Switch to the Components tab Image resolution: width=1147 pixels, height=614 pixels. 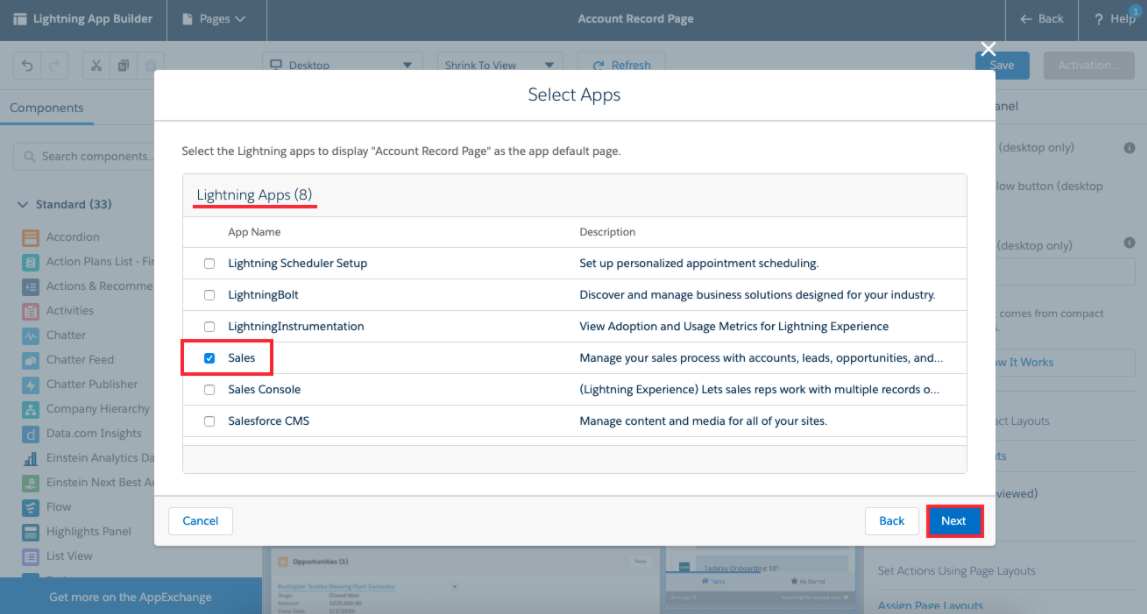[46, 107]
